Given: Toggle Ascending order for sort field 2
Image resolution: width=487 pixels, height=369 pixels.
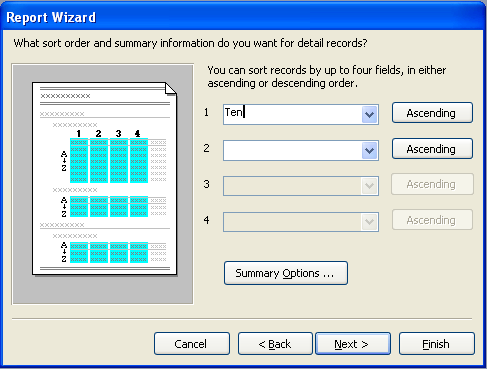Looking at the screenshot, I should click(432, 149).
